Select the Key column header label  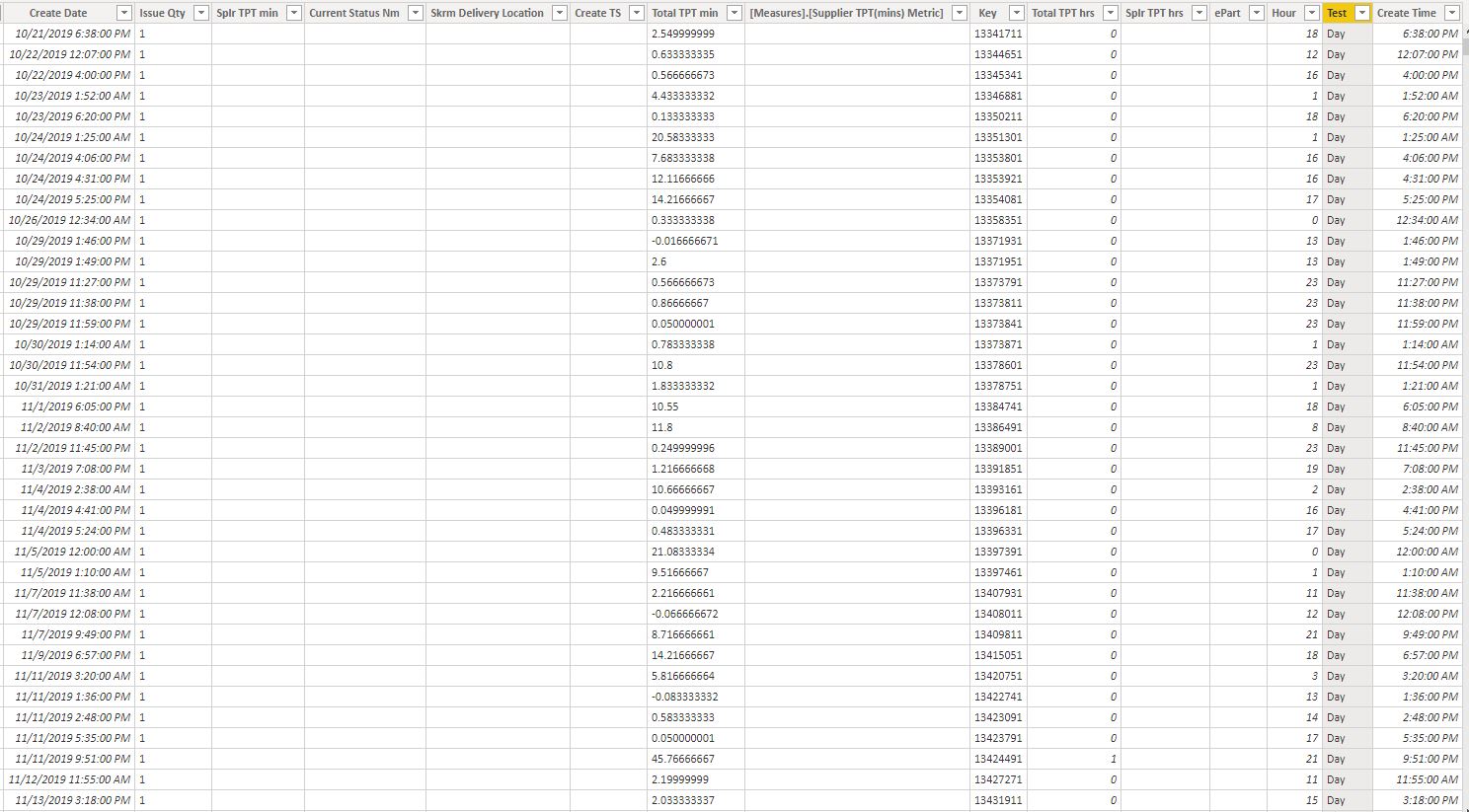987,13
